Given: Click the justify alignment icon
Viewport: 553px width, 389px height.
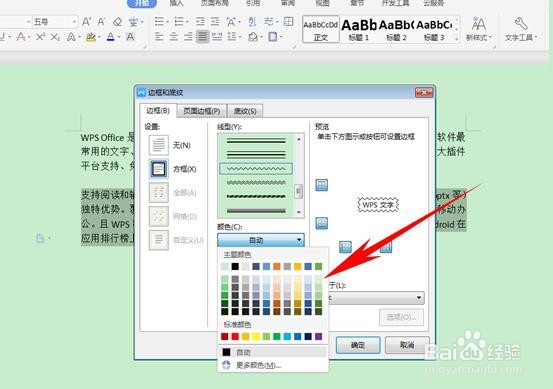Looking at the screenshot, I should click(202, 36).
